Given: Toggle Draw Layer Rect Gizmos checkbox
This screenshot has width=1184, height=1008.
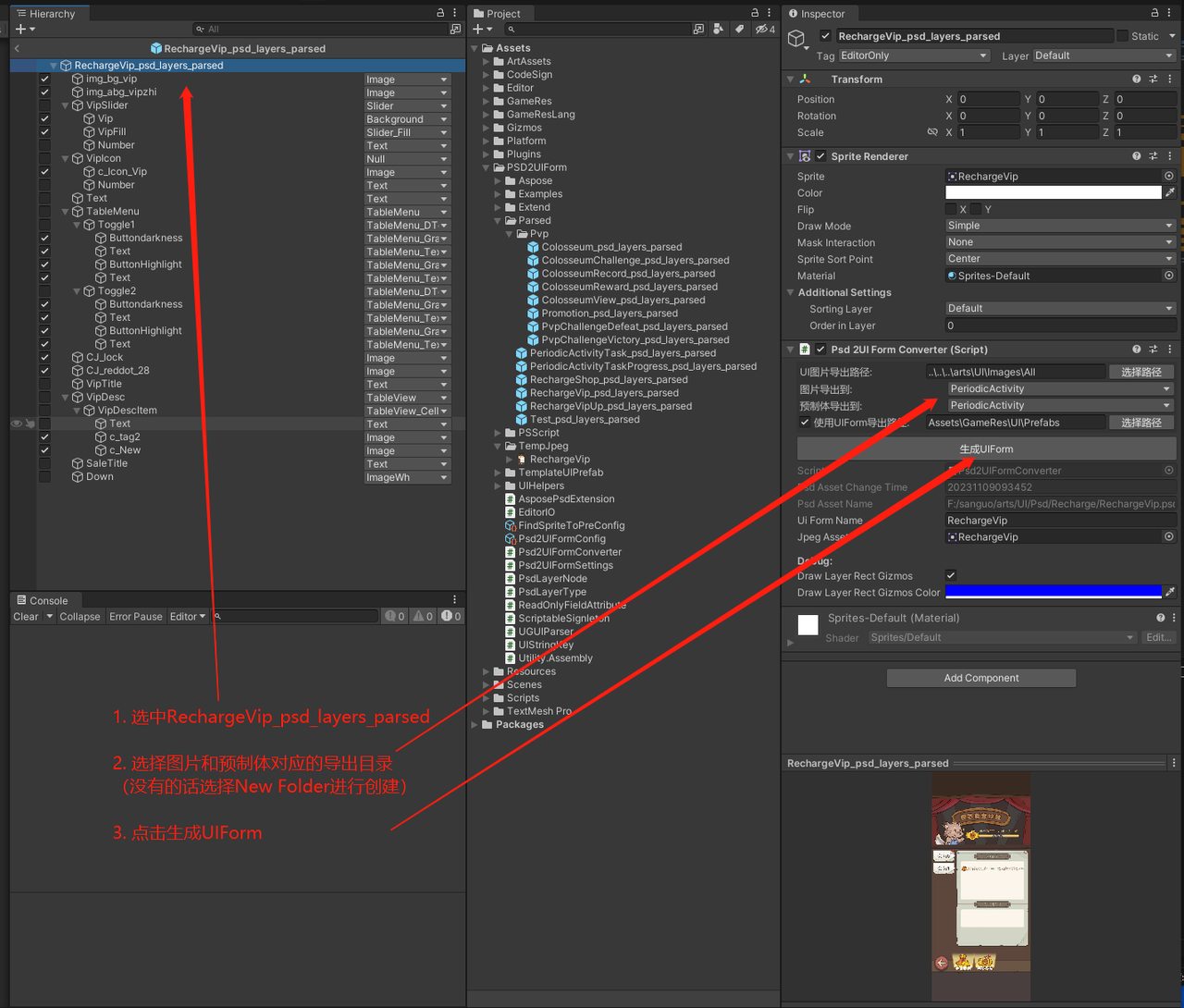Looking at the screenshot, I should click(951, 575).
